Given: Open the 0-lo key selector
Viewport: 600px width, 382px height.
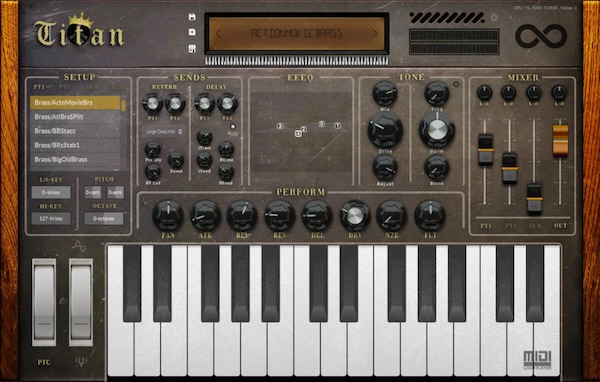Looking at the screenshot, I should point(51,192).
